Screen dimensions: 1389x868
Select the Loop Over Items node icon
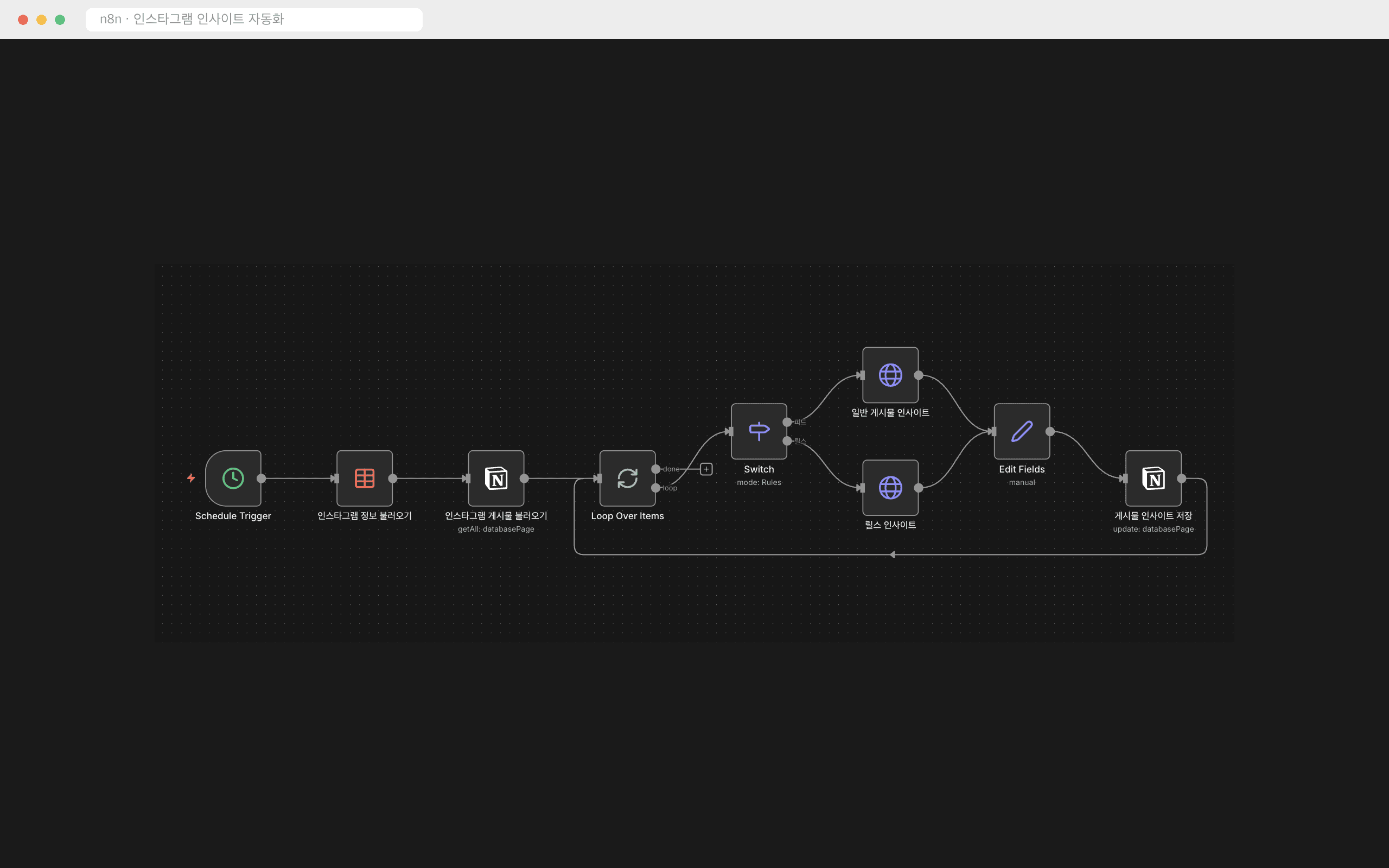coord(627,478)
